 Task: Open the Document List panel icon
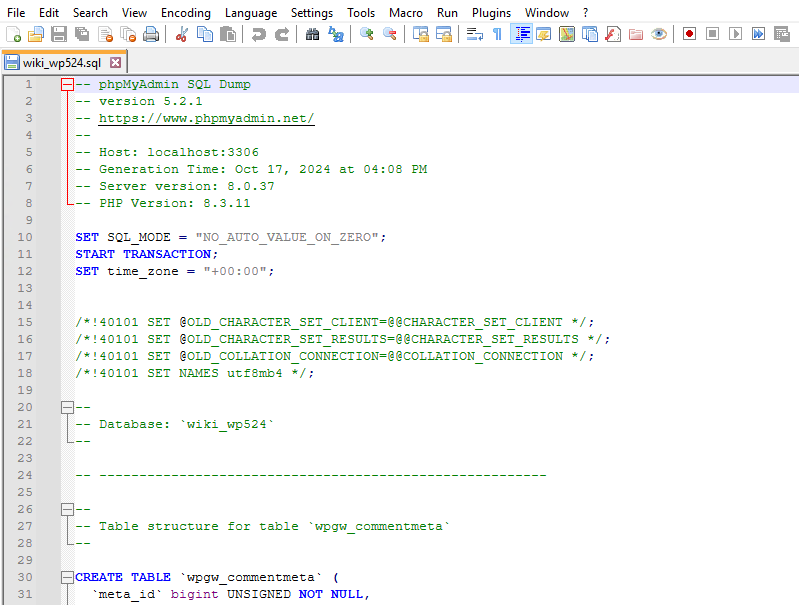click(590, 34)
